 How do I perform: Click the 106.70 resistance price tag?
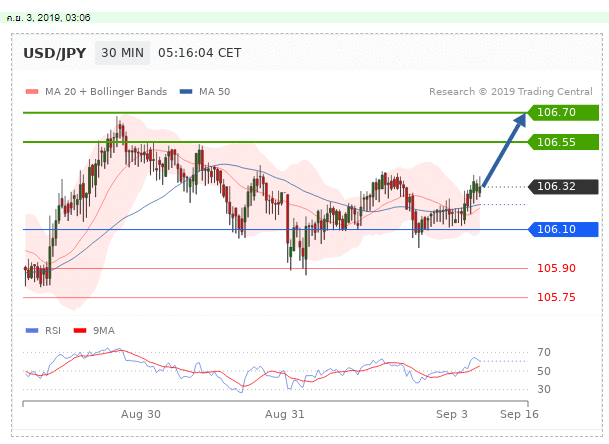pyautogui.click(x=563, y=113)
